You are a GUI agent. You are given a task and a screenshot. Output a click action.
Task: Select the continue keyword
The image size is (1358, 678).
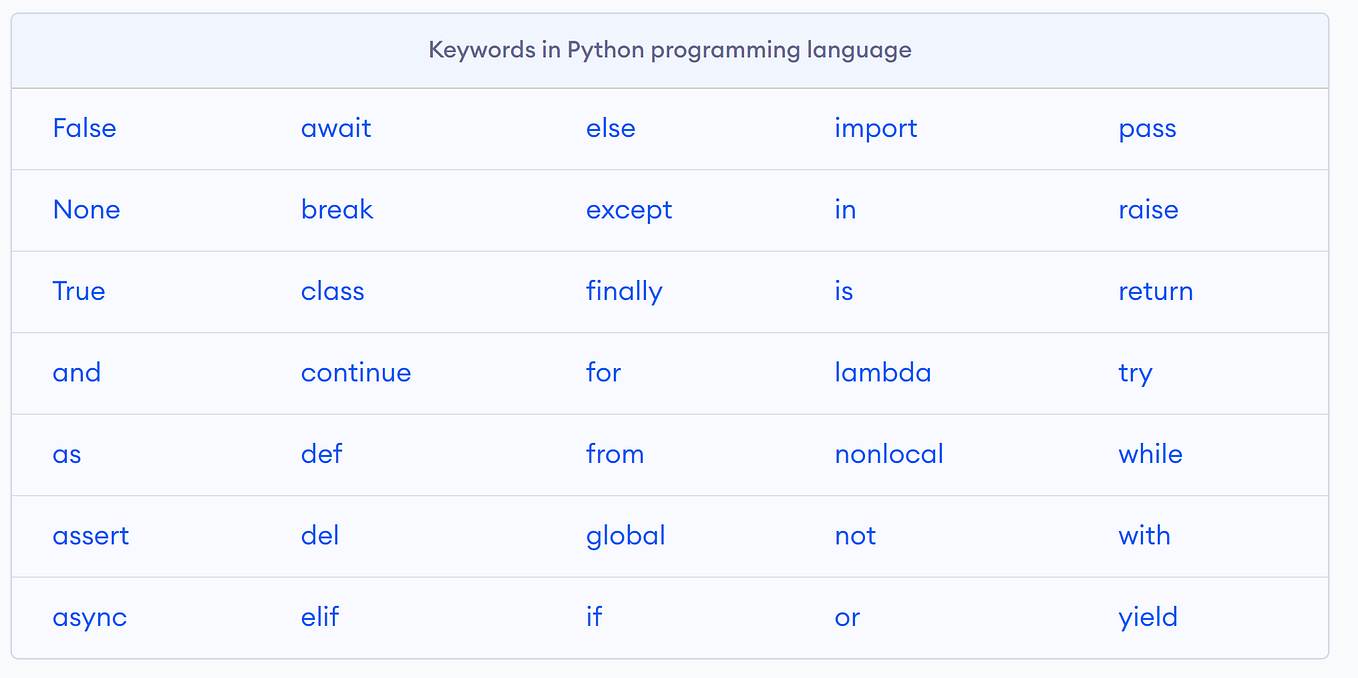pyautogui.click(x=356, y=372)
